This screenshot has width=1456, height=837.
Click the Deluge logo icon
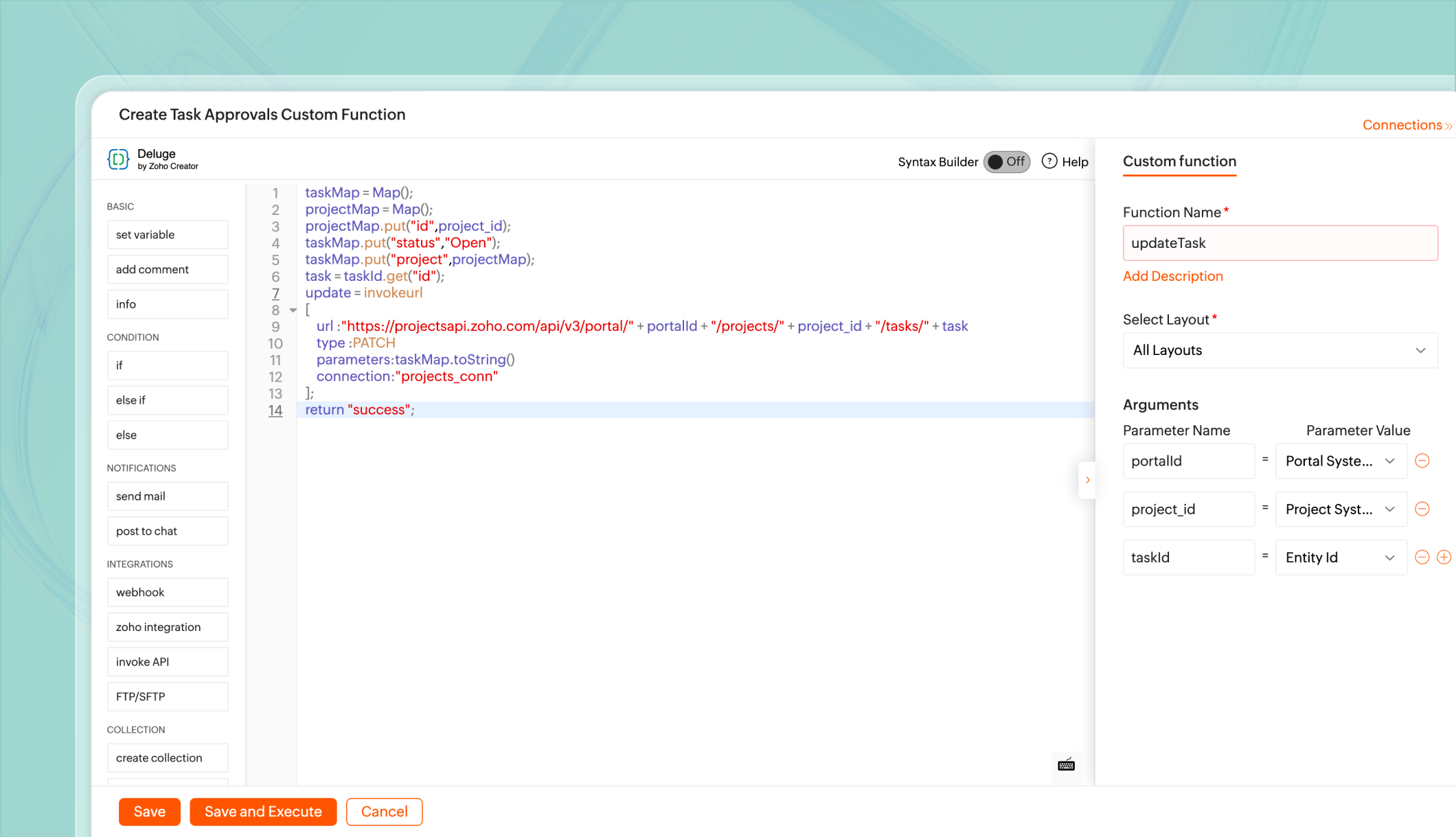118,159
